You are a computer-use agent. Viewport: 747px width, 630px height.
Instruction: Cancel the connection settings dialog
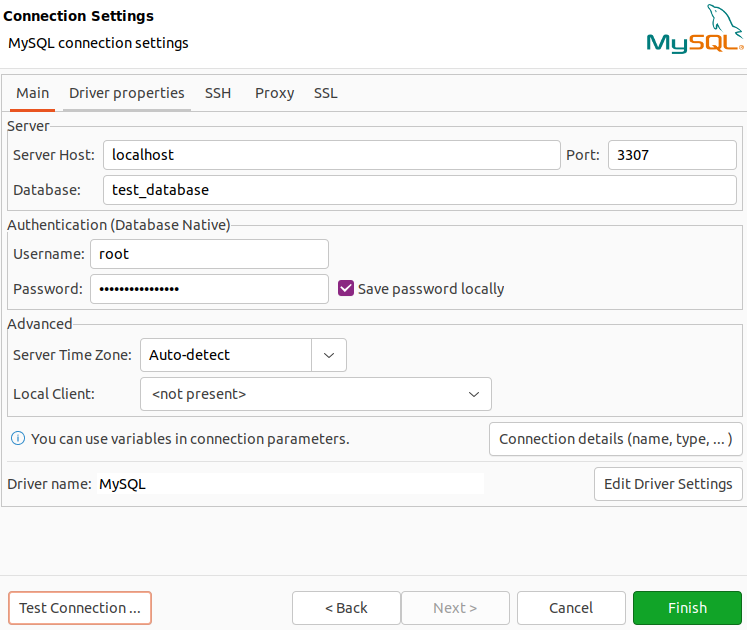(x=571, y=608)
